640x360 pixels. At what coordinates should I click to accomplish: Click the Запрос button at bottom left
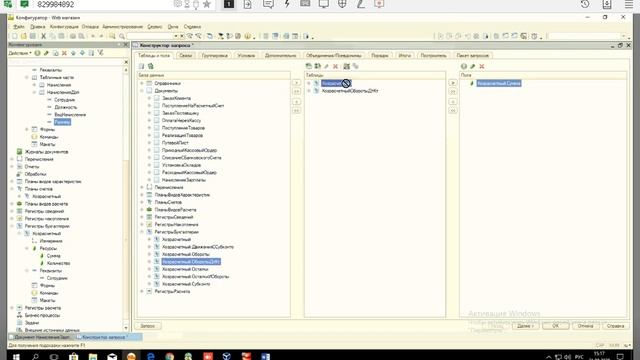tap(148, 326)
